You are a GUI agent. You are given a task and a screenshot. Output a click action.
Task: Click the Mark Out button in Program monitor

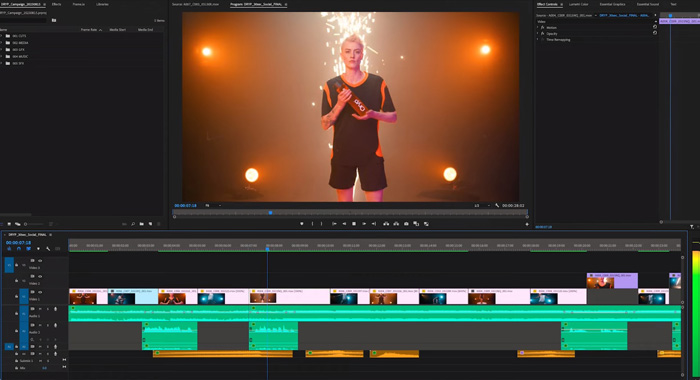click(x=321, y=224)
